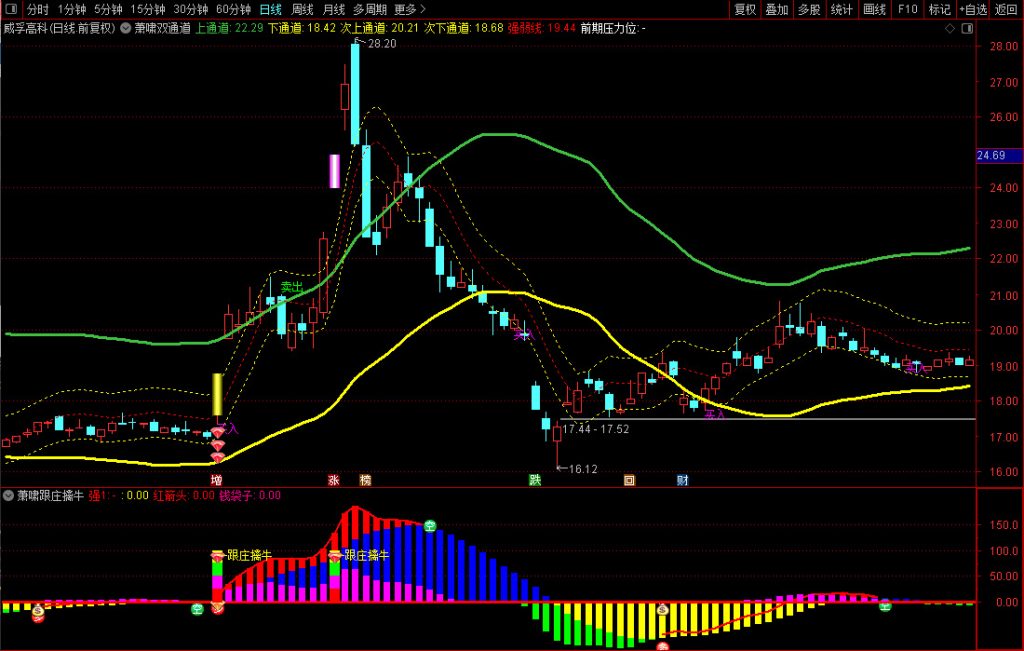1024x651 pixels.
Task: Open the 画线 drawing tools
Action: (874, 9)
